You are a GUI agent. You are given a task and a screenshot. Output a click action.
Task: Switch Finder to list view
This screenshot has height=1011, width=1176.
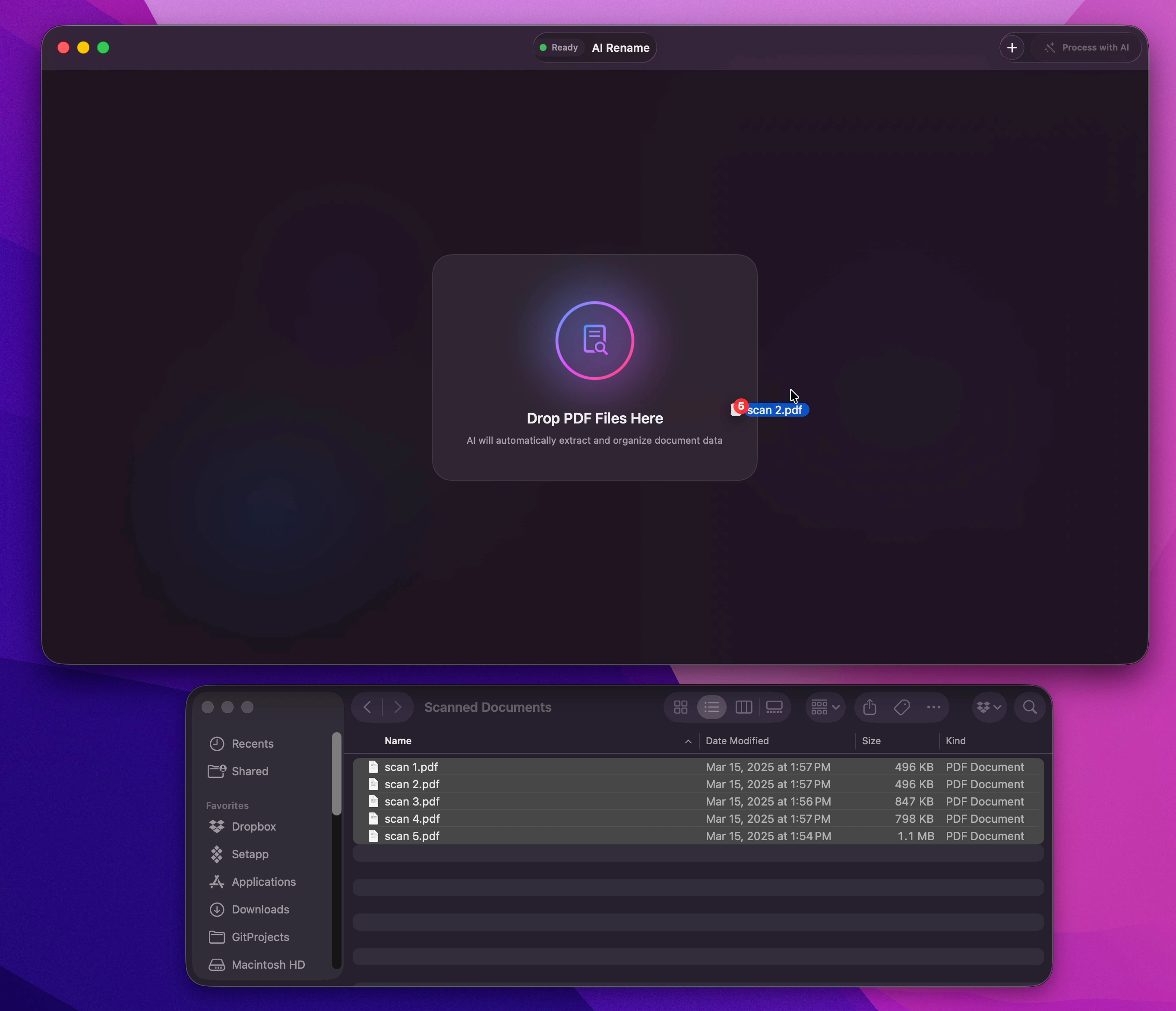712,707
